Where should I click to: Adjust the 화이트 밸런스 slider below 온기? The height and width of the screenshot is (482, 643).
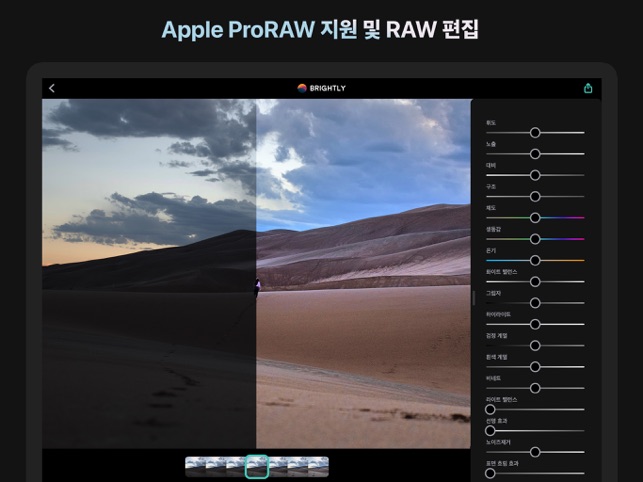(x=535, y=282)
